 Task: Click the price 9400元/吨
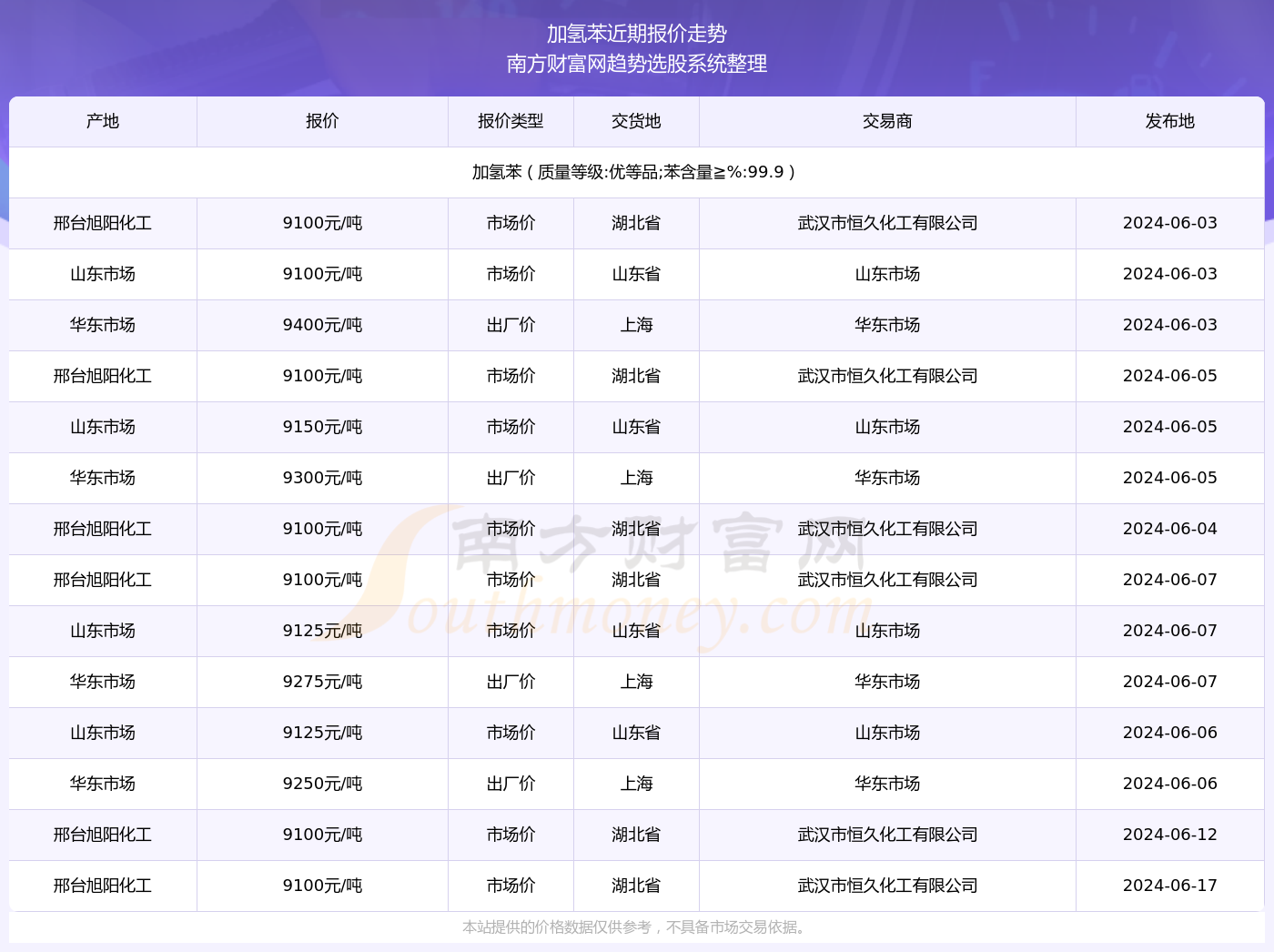pyautogui.click(x=322, y=325)
